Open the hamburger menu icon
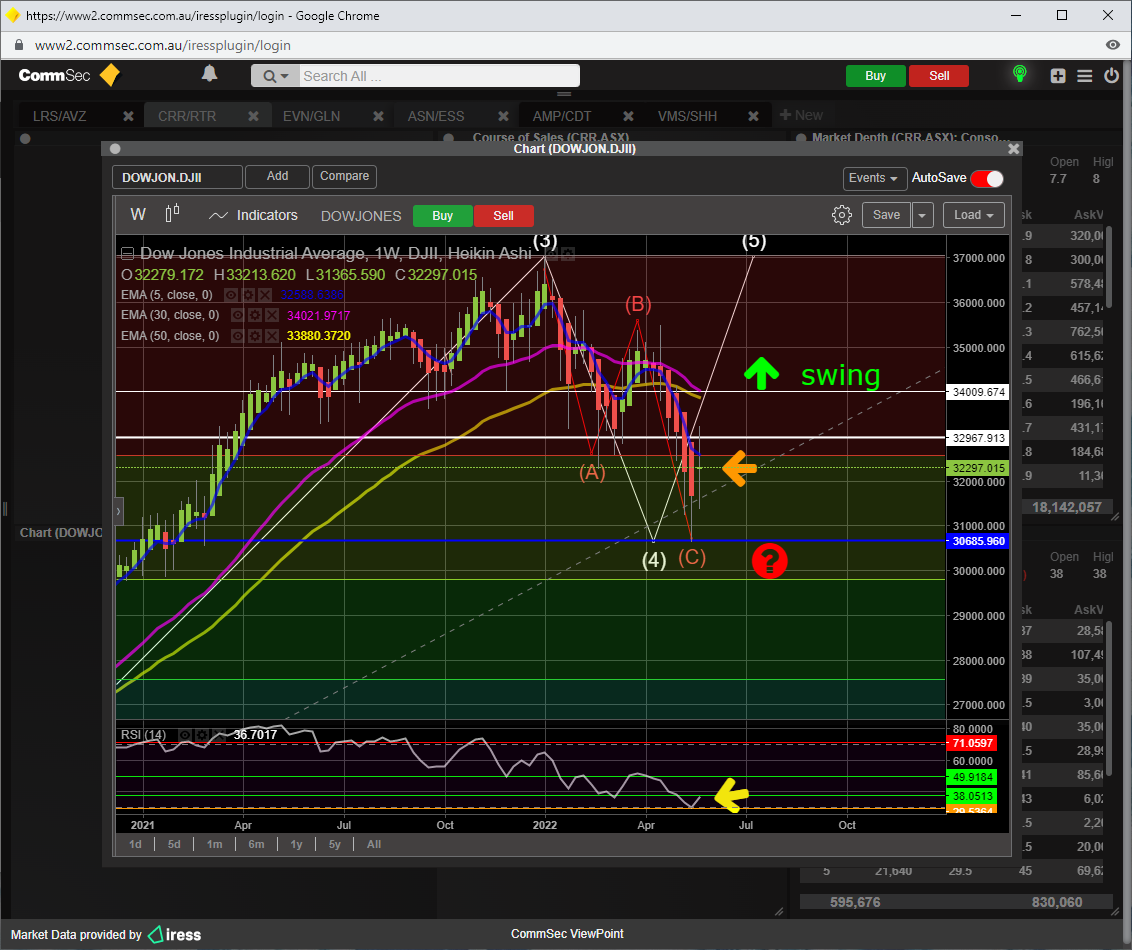 coord(1085,76)
